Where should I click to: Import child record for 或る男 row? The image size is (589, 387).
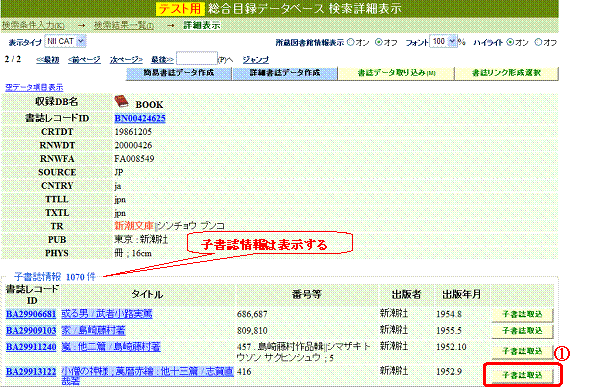point(522,314)
